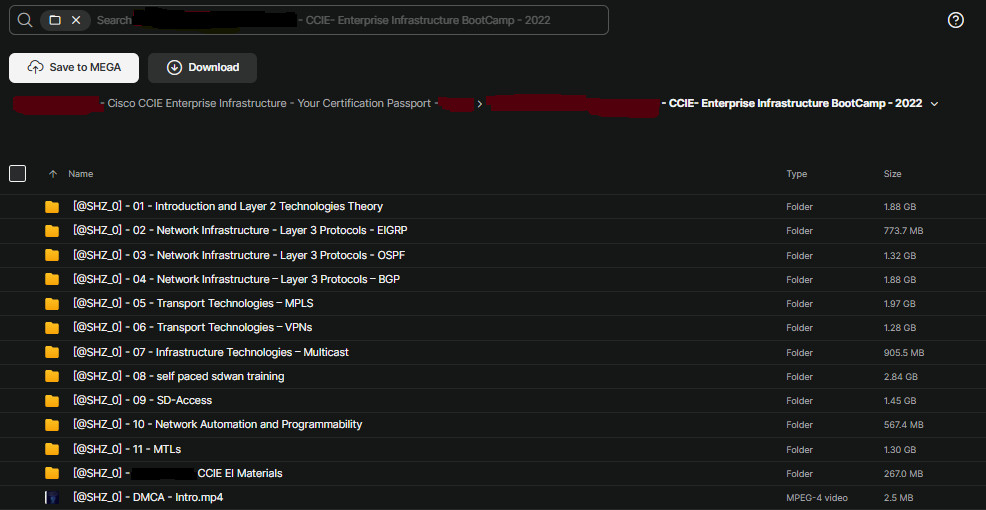Select '09 - SD-Access' folder name
The height and width of the screenshot is (510, 986).
142,400
